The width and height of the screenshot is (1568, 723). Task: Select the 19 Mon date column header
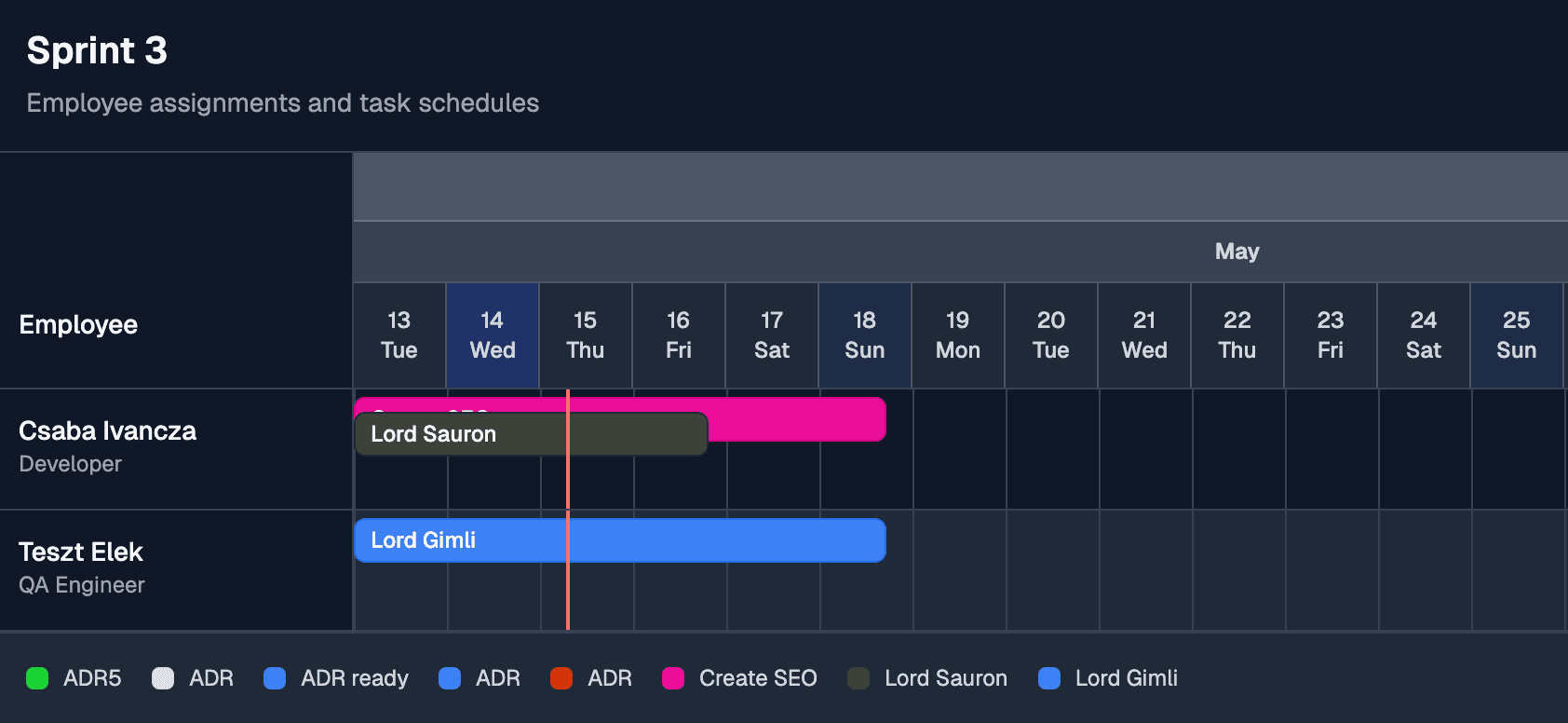pyautogui.click(x=958, y=335)
